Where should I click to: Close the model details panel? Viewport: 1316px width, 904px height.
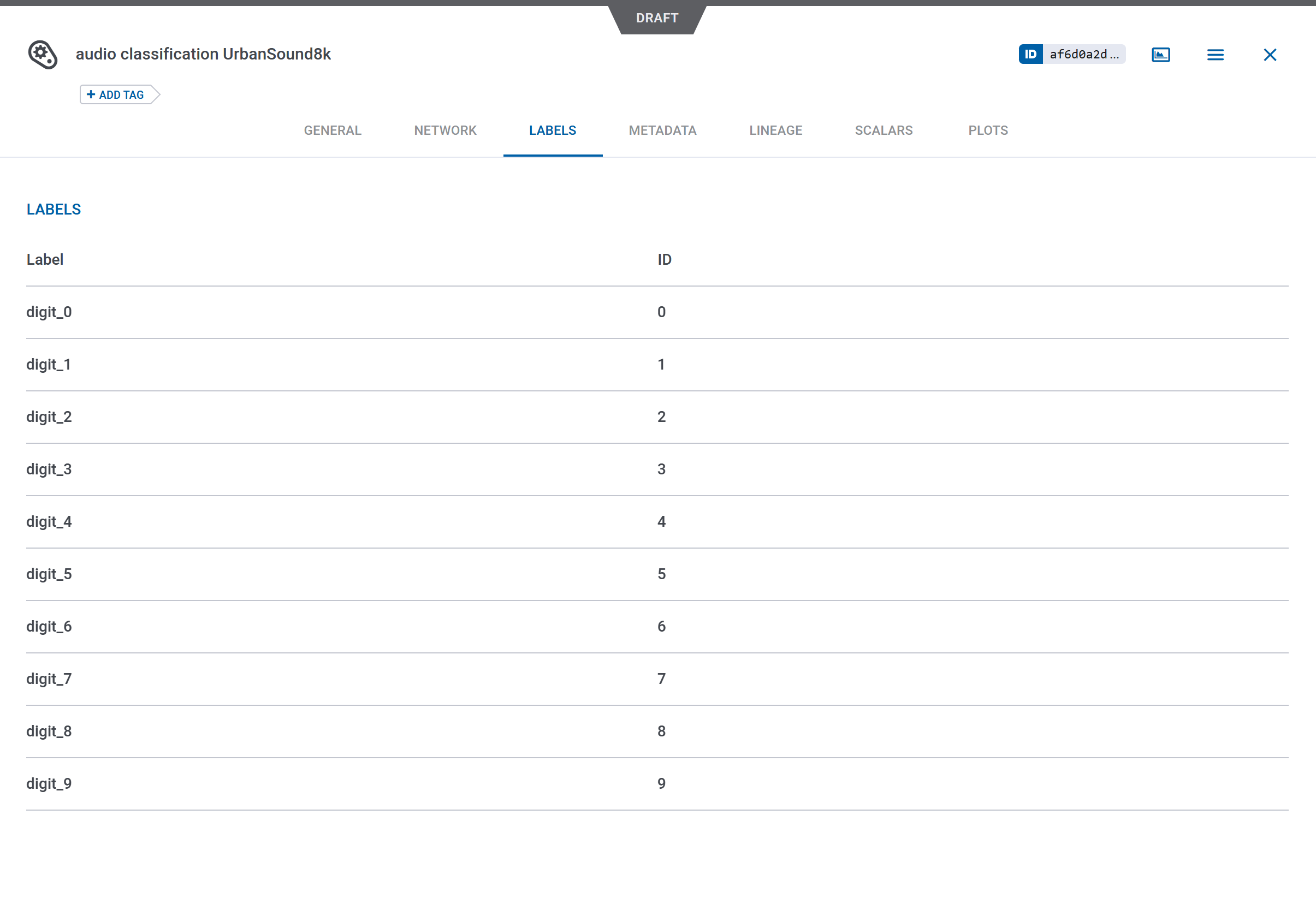[1270, 55]
